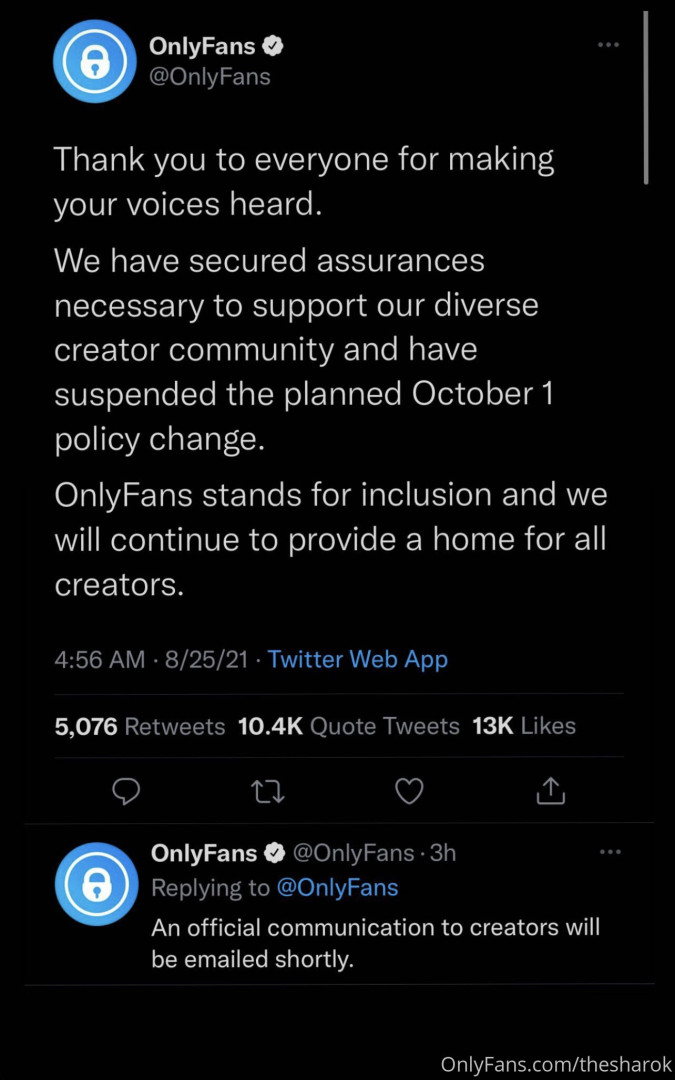Viewport: 675px width, 1080px height.
Task: View the 10.4K Quote Tweets
Action: point(349,726)
